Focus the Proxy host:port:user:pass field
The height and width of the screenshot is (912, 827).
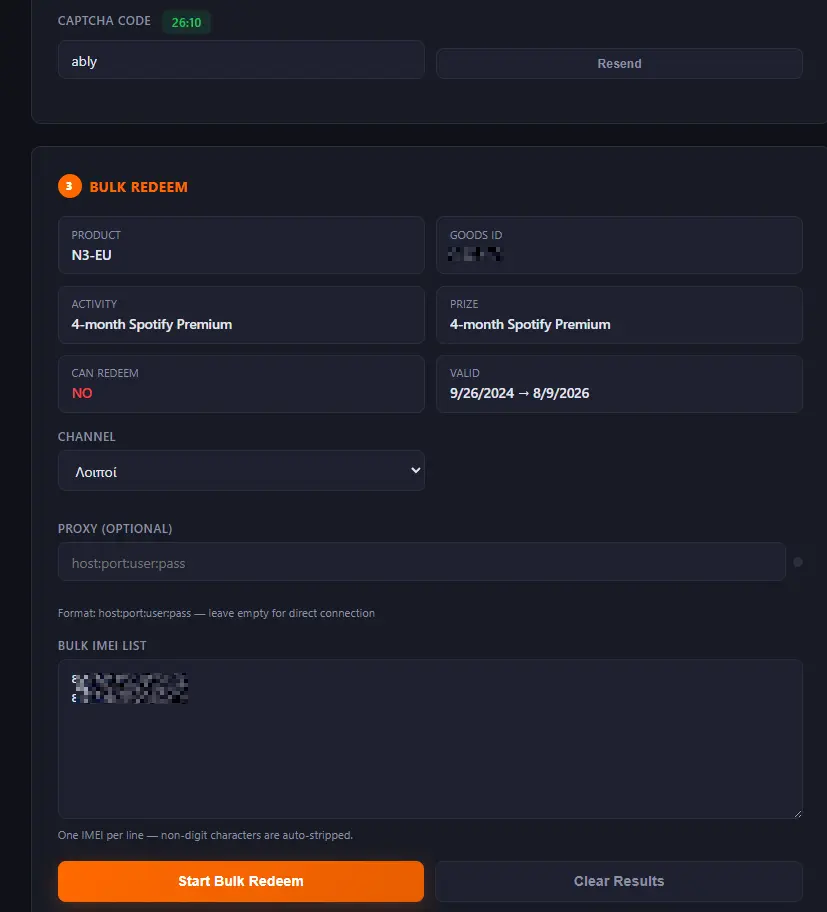422,562
